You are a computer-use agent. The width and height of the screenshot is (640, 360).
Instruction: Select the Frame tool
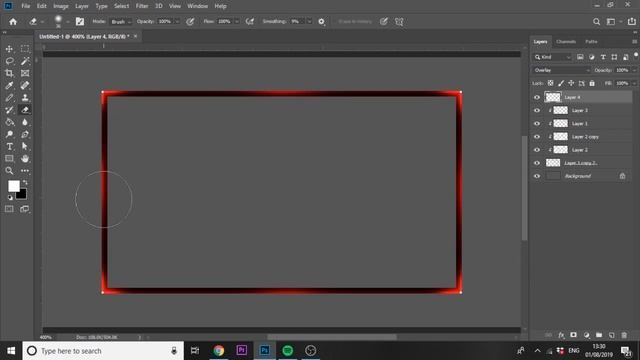25,73
